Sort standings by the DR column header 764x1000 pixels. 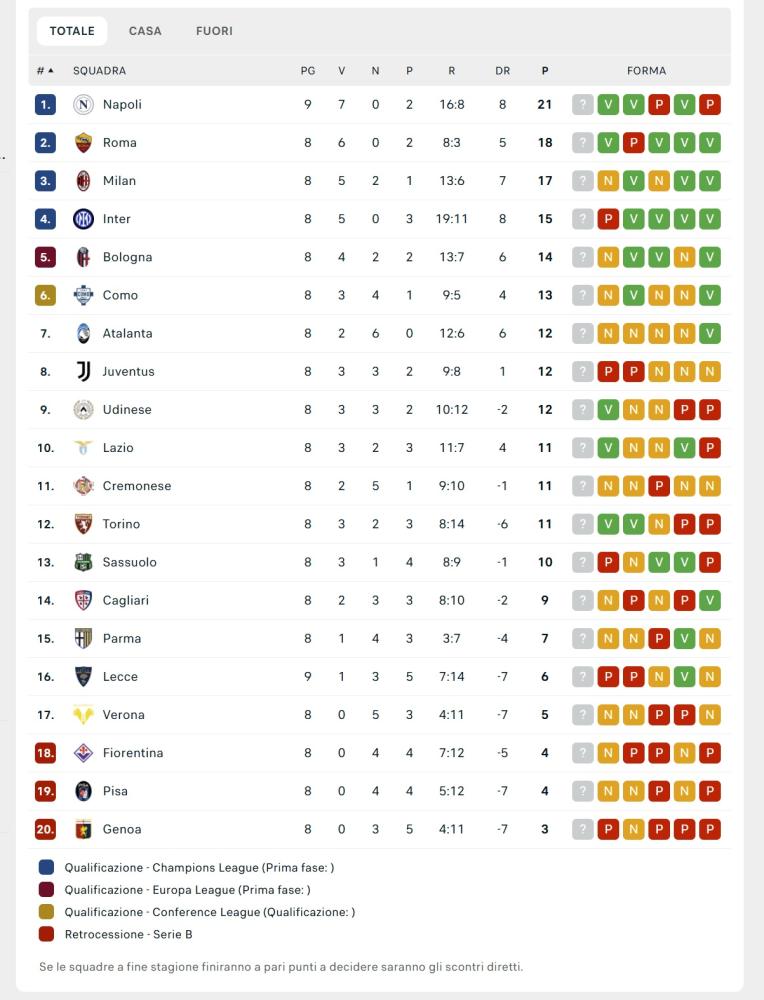(x=502, y=71)
